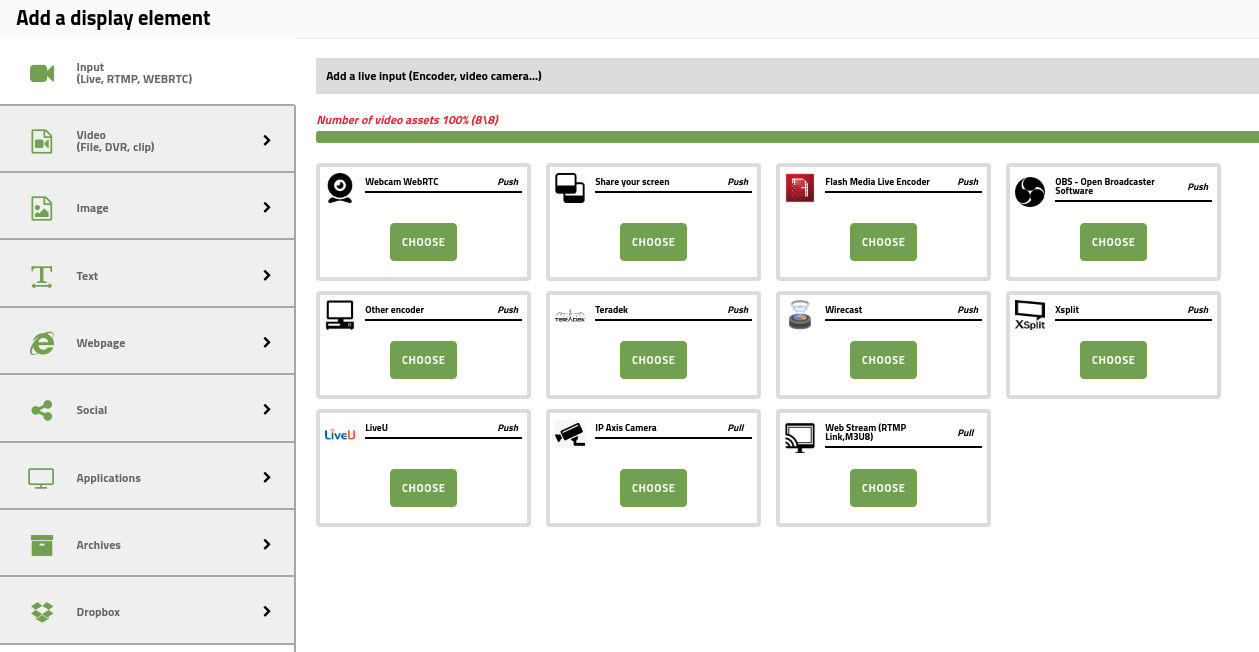Click the OBS Open Broadcaster logo icon
The image size is (1259, 652).
point(1030,191)
